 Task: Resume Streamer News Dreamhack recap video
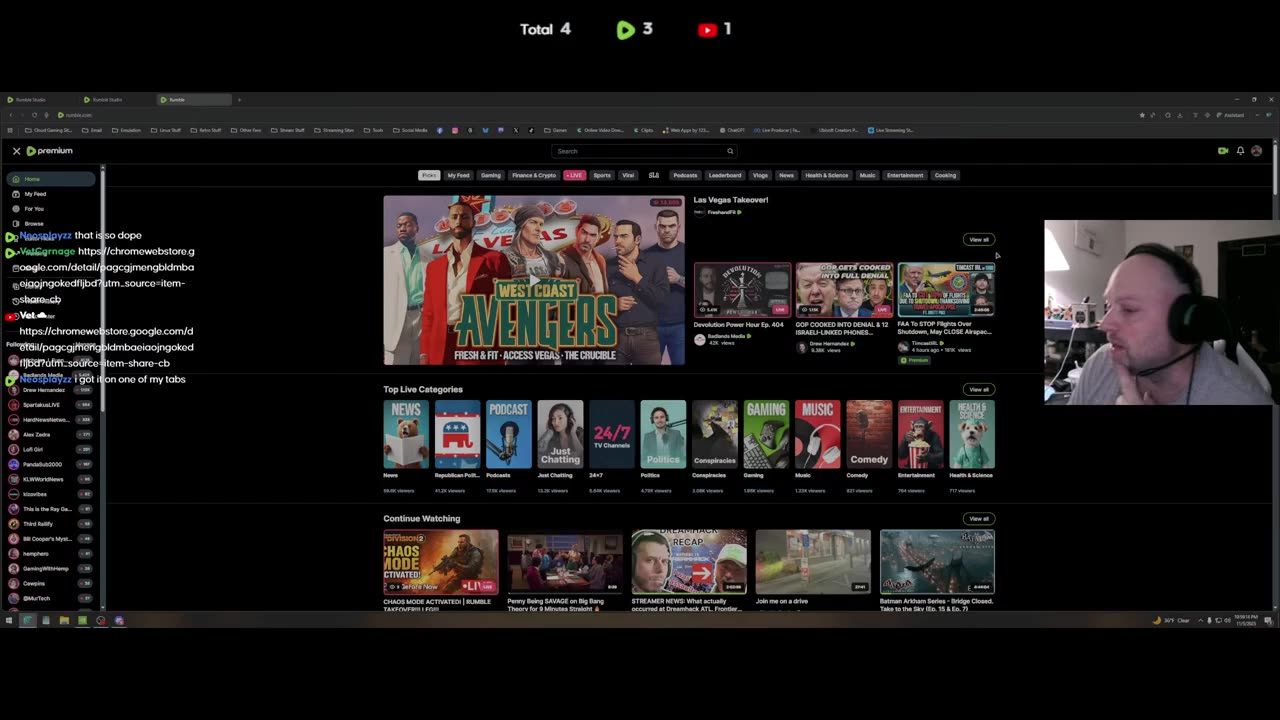point(689,562)
